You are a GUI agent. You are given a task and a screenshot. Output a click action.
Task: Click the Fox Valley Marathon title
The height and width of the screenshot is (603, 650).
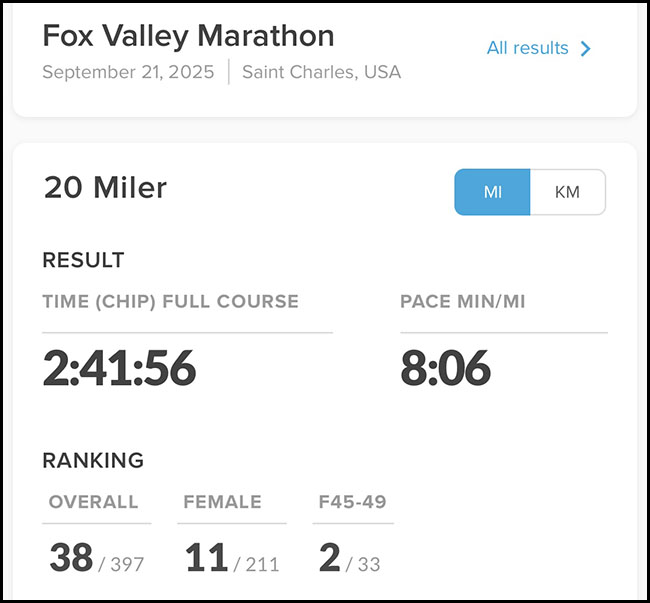pos(188,35)
